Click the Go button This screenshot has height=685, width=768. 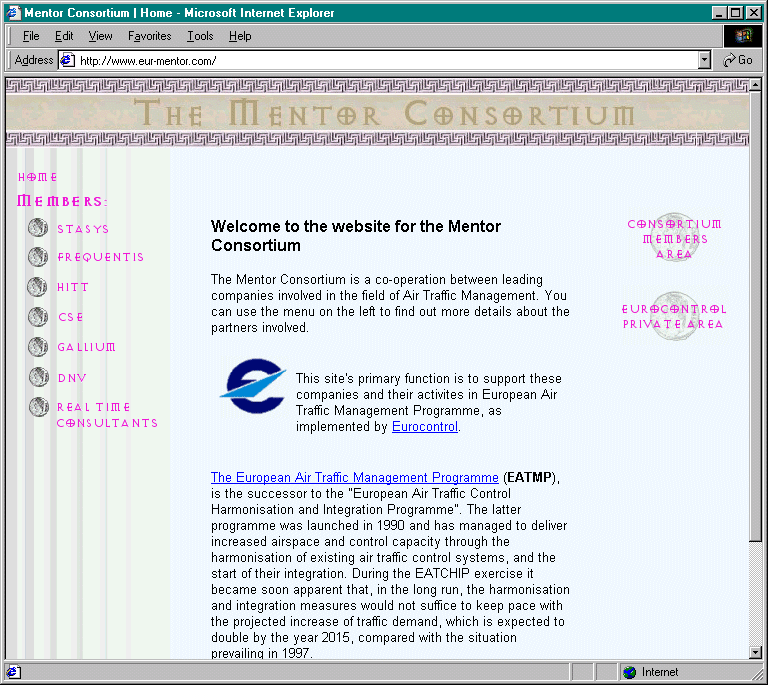click(738, 60)
